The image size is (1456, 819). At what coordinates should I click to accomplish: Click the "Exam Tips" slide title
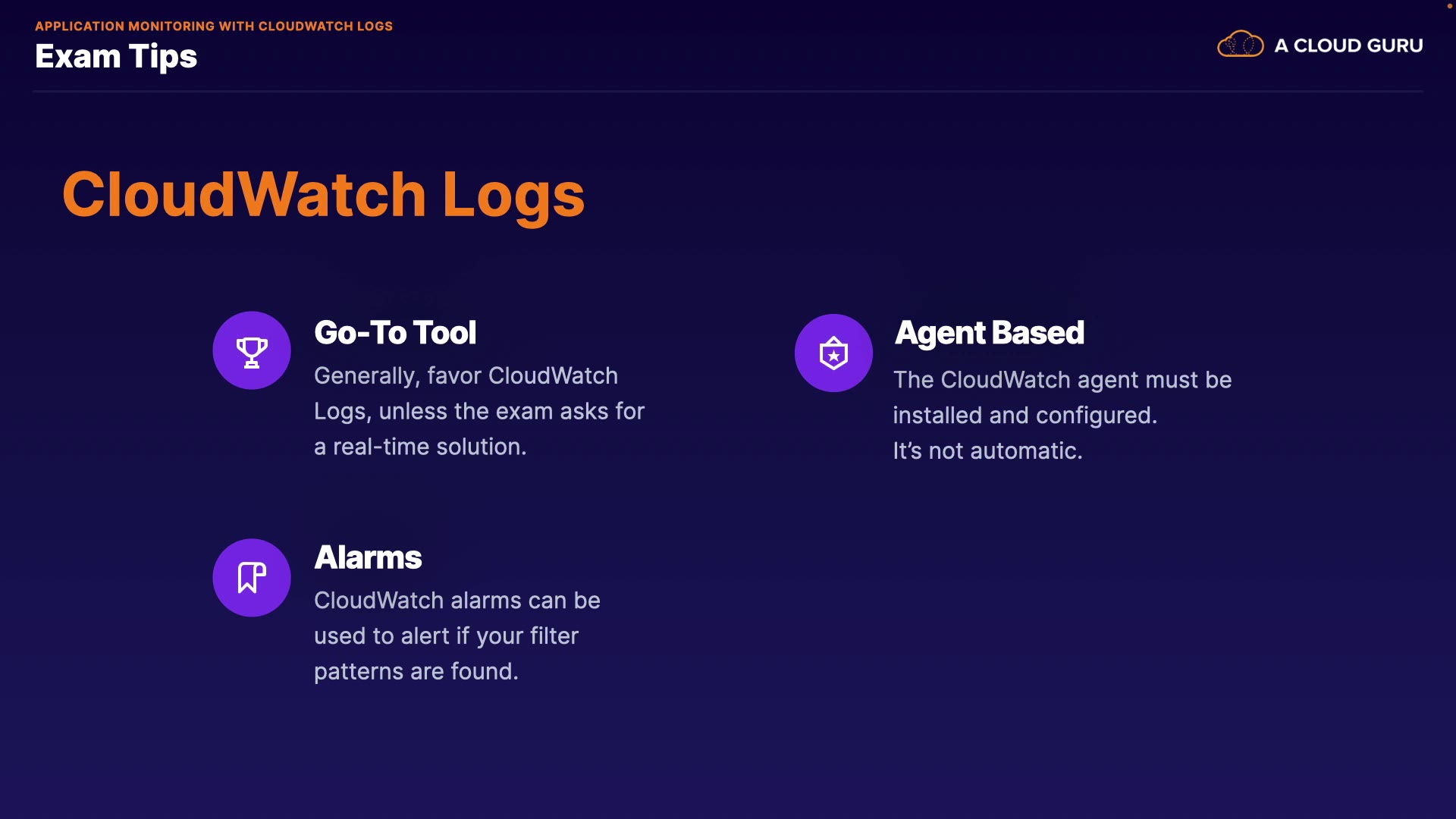[x=116, y=57]
